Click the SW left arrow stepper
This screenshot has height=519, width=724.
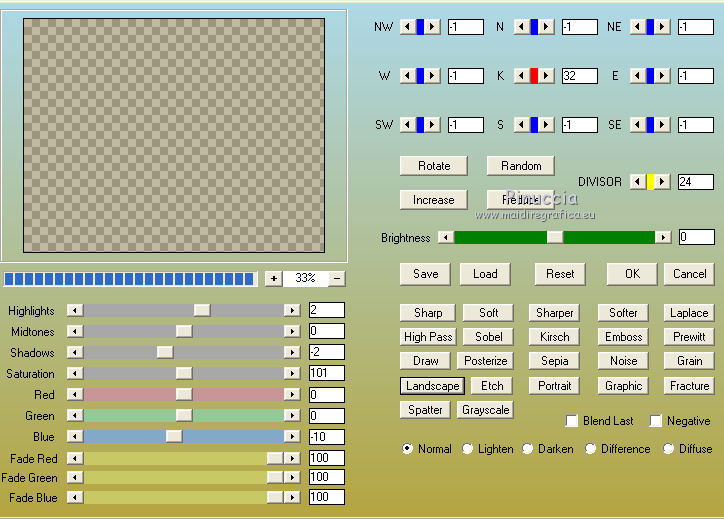click(x=408, y=125)
